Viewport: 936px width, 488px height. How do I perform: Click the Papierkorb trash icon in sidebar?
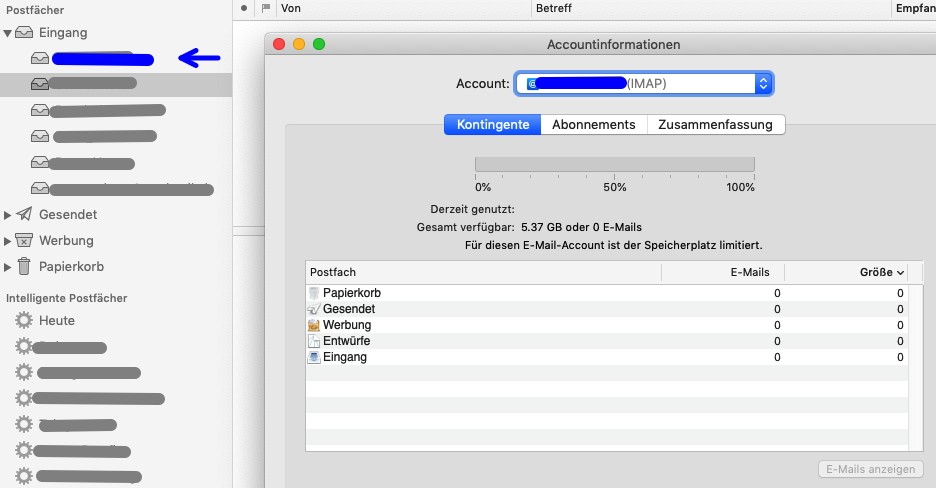pyautogui.click(x=24, y=267)
